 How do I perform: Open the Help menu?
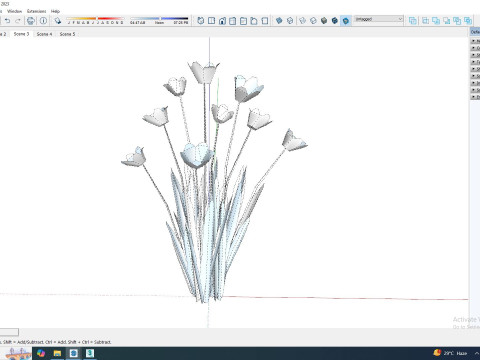(55, 11)
